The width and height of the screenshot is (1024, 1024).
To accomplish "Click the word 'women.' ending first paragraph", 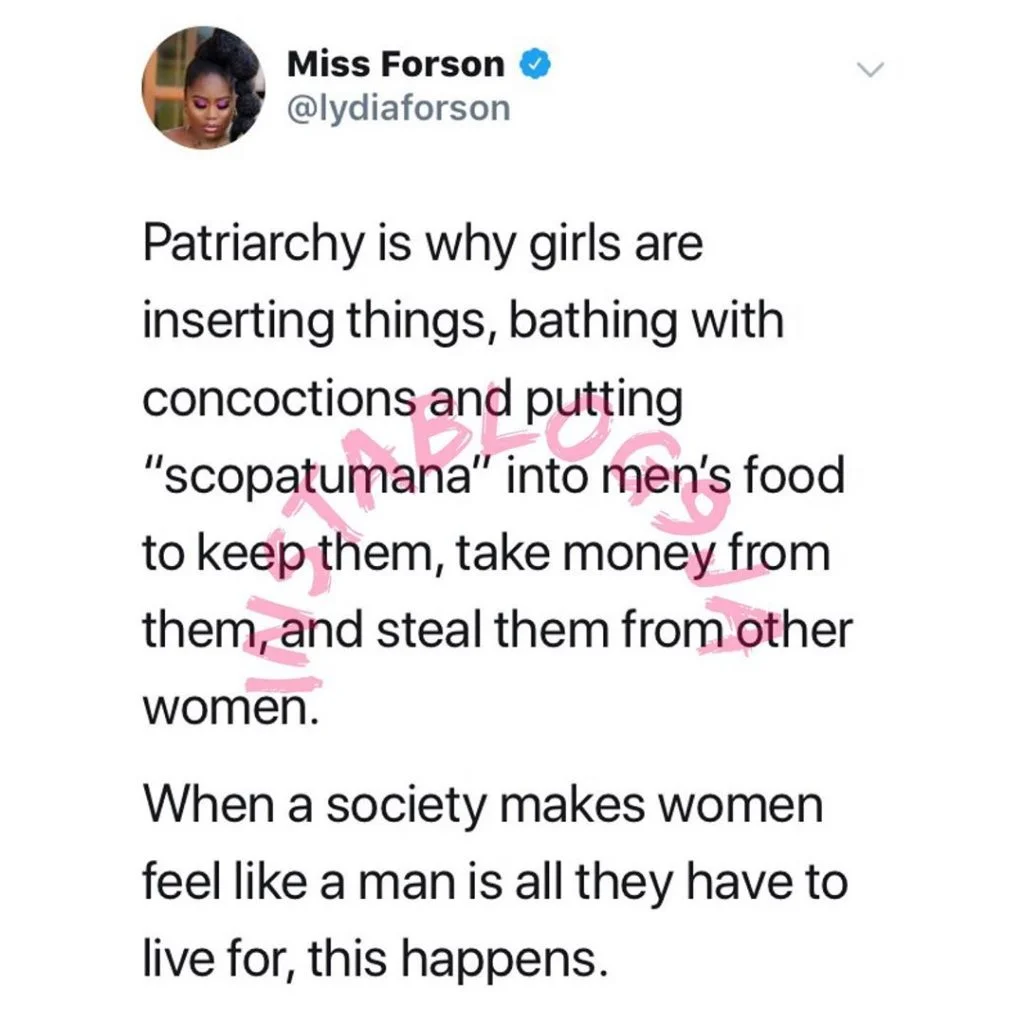I will coord(231,708).
